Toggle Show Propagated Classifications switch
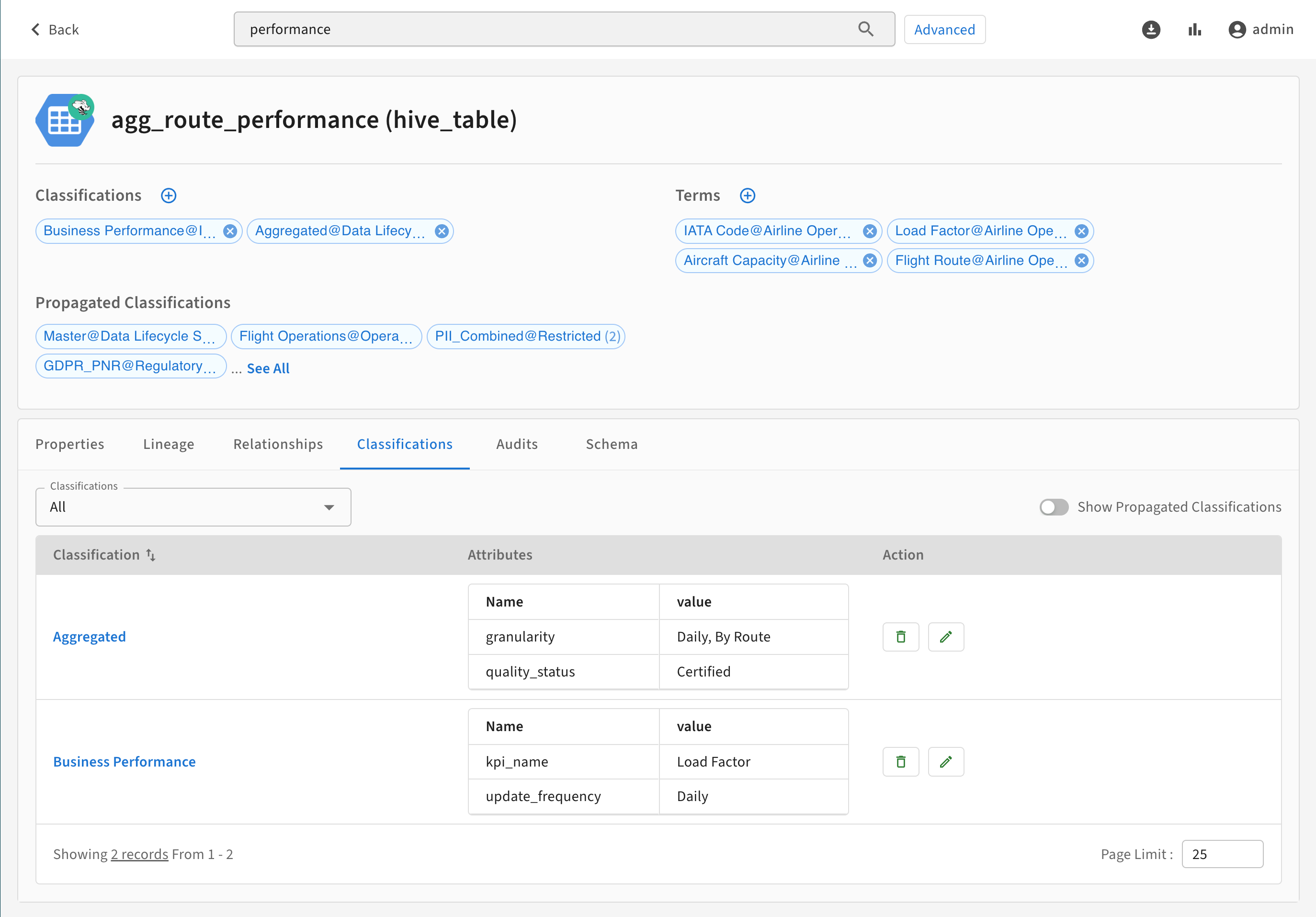Viewport: 1316px width, 917px height. pos(1054,507)
